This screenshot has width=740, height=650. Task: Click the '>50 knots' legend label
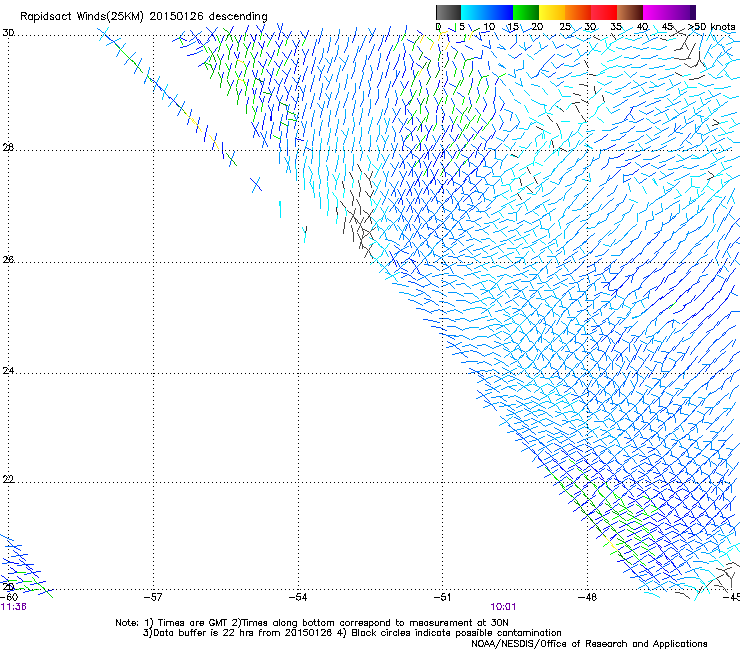pyautogui.click(x=711, y=27)
